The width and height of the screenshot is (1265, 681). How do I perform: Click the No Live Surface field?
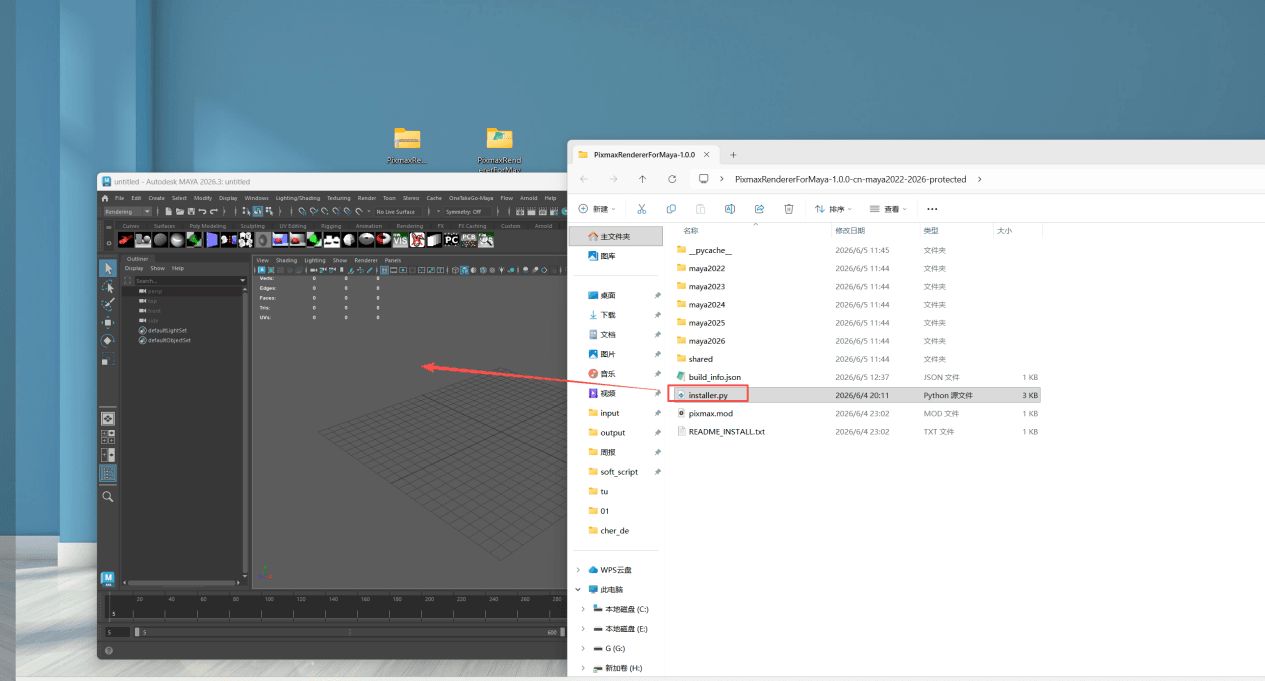tap(398, 211)
